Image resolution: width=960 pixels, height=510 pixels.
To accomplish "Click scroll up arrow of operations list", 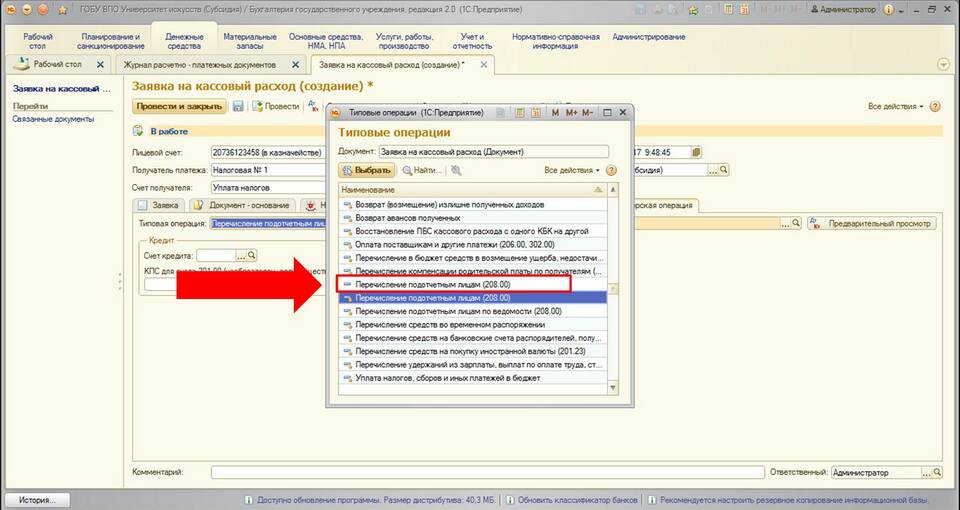I will pos(613,190).
